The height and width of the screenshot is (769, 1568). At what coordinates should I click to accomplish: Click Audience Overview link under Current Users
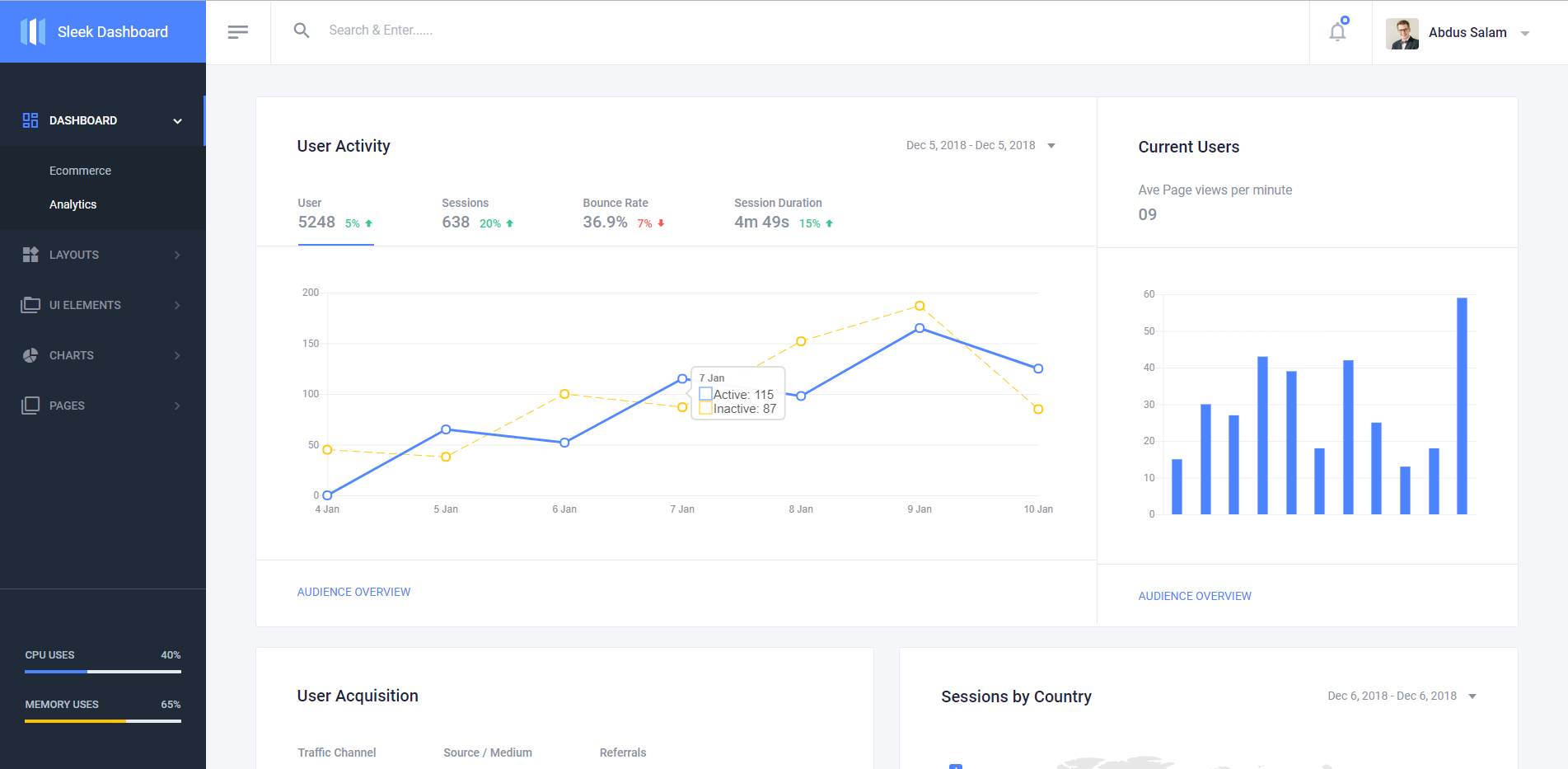[x=1194, y=596]
